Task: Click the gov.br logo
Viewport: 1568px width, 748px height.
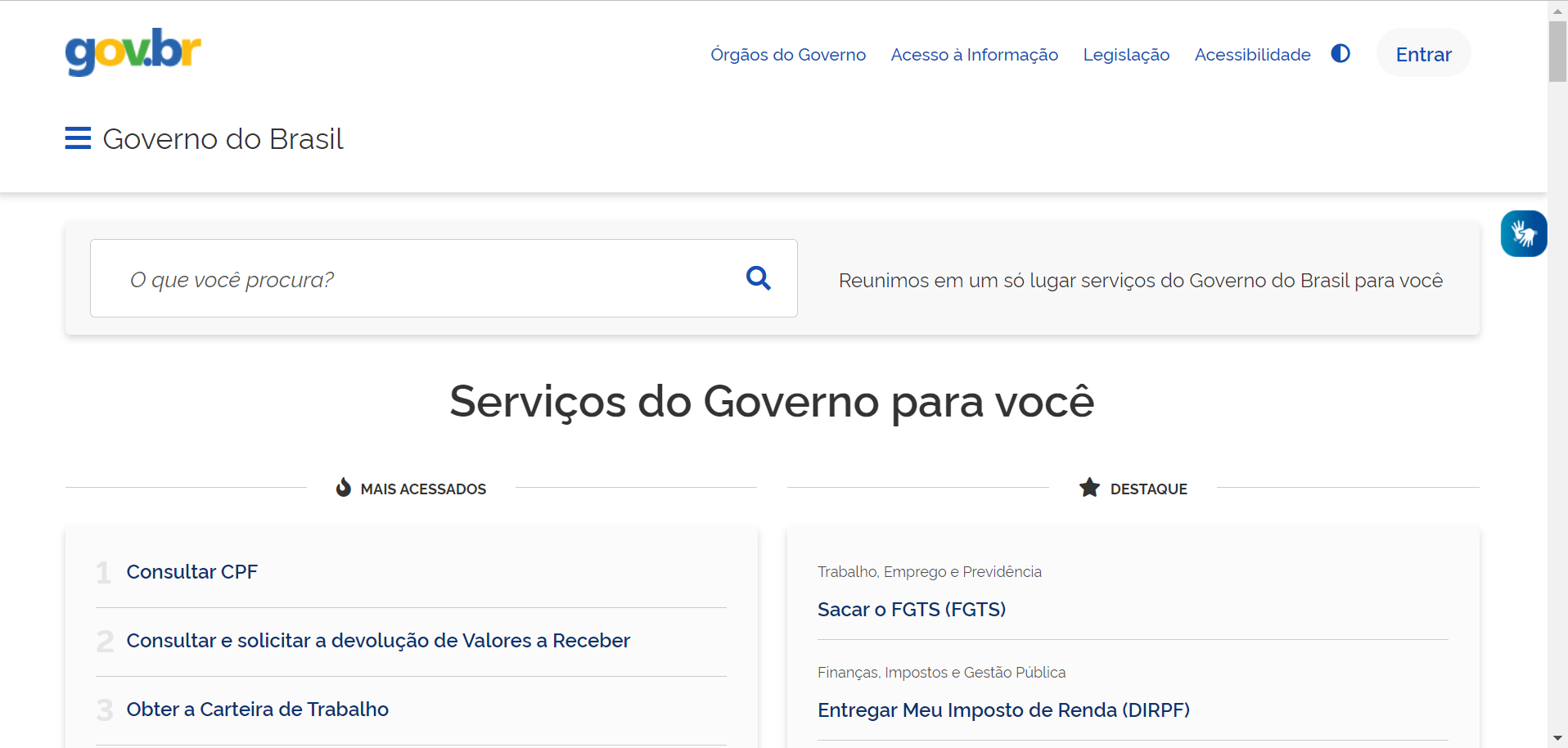Action: [x=133, y=52]
